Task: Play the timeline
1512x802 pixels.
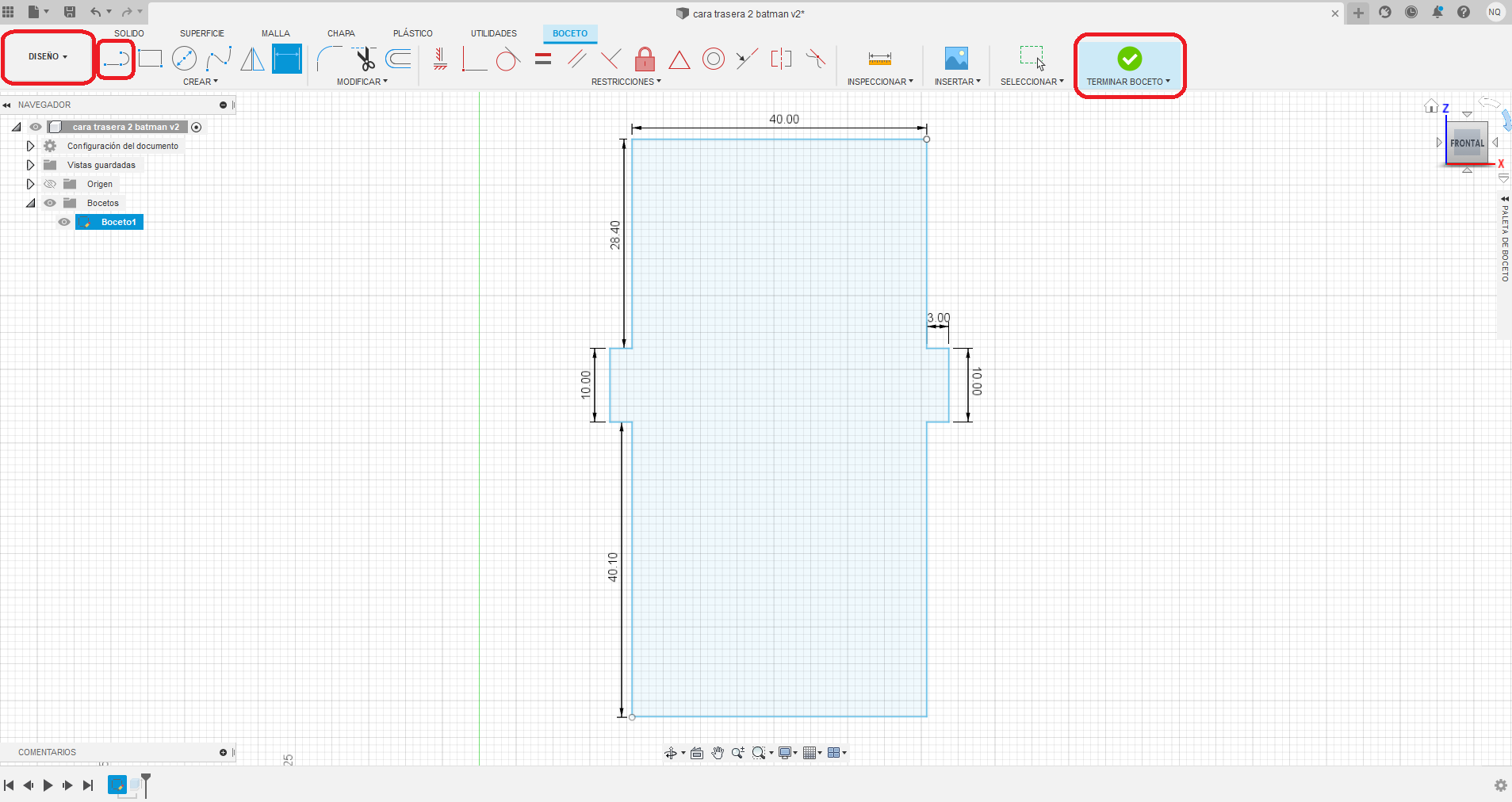Action: click(x=48, y=785)
